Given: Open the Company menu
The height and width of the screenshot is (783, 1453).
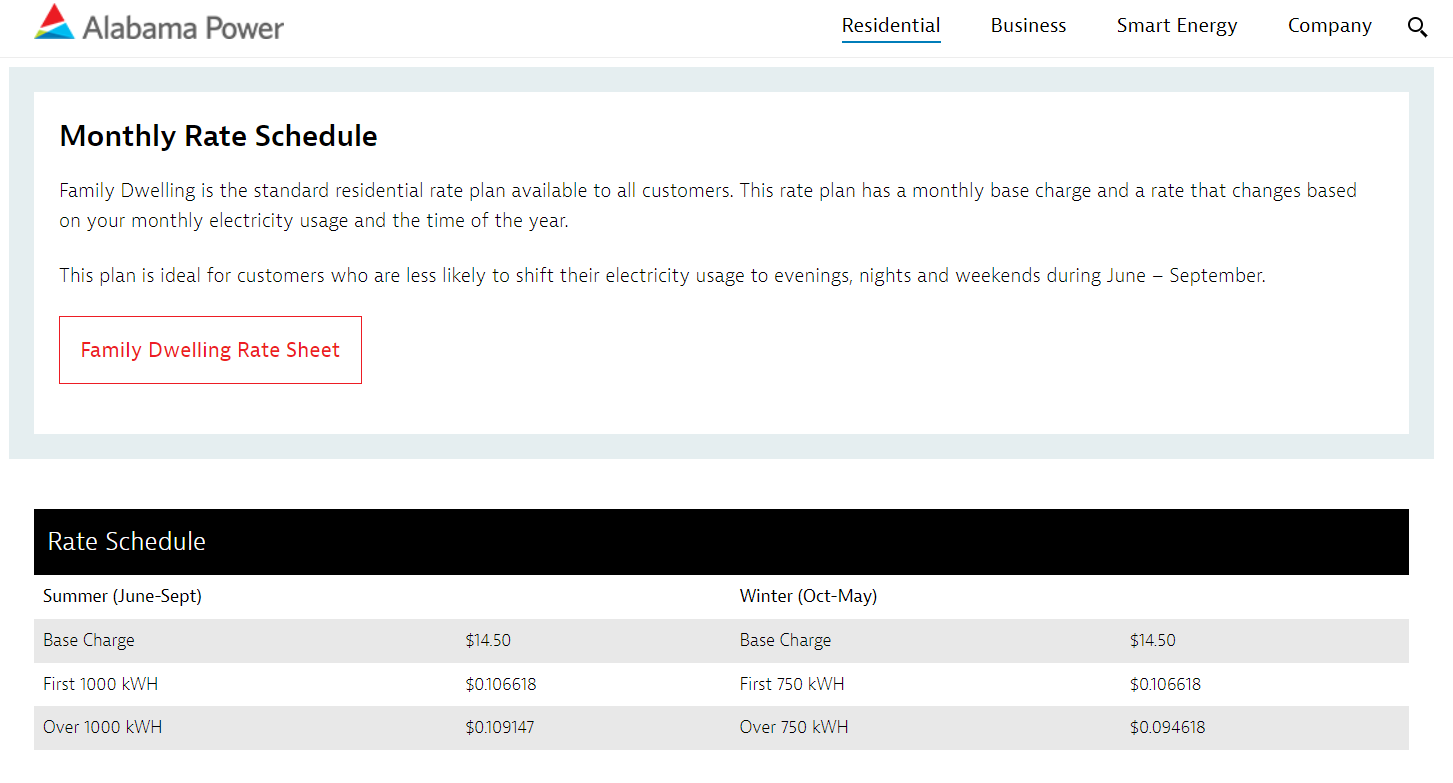Looking at the screenshot, I should (1329, 26).
